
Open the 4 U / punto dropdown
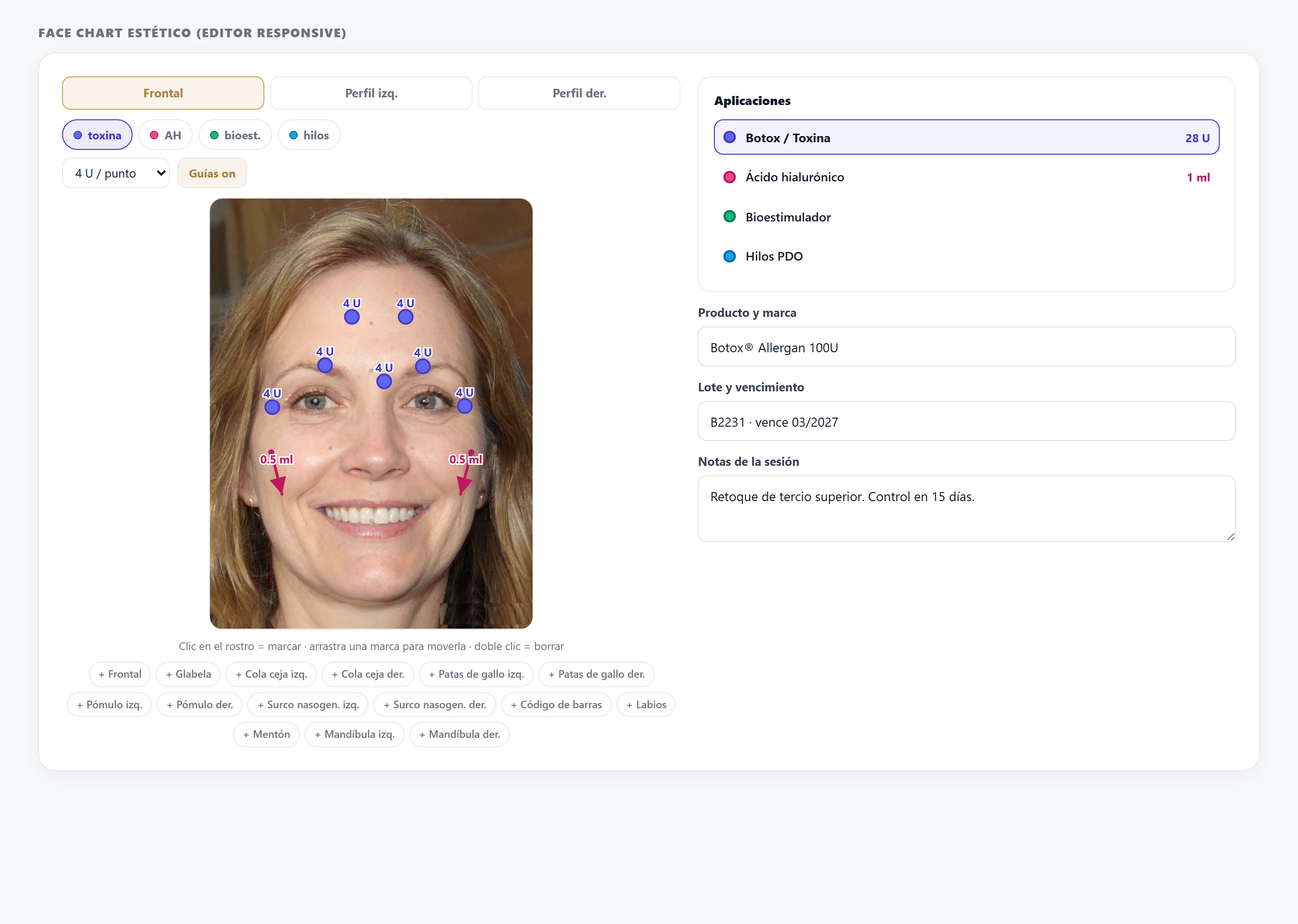click(116, 173)
